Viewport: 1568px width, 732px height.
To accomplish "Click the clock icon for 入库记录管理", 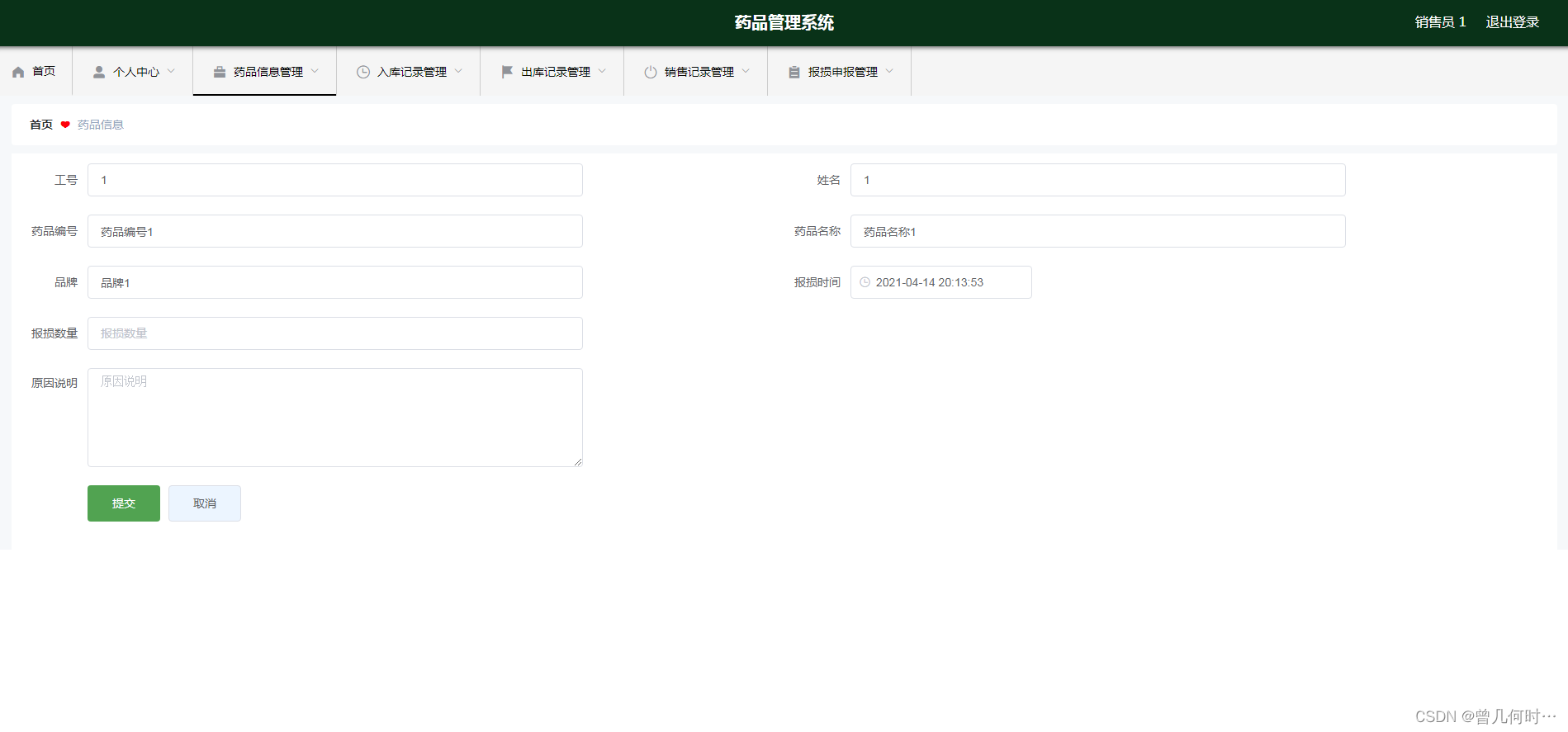I will point(363,72).
